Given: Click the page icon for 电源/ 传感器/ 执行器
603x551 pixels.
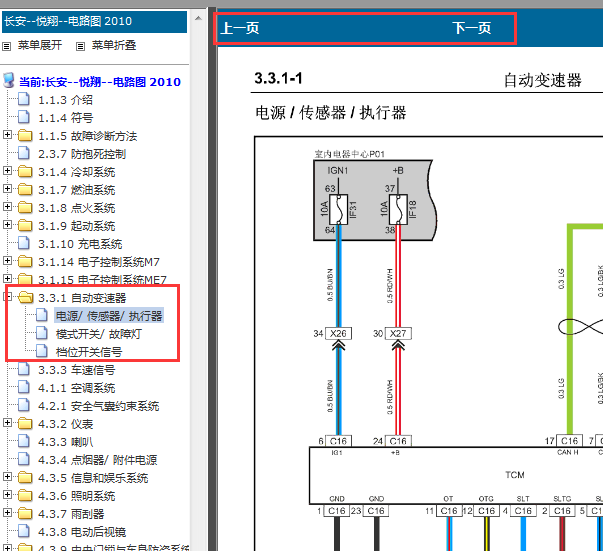Looking at the screenshot, I should coord(42,315).
